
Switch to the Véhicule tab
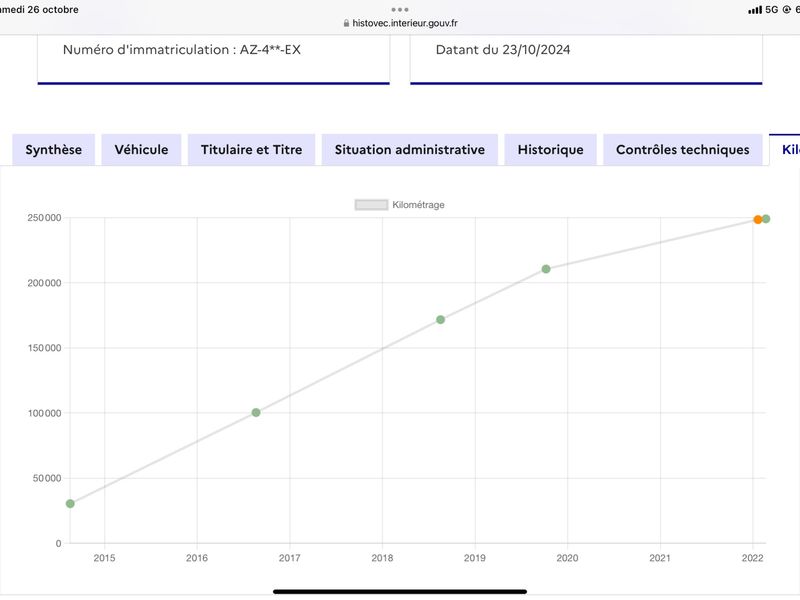pyautogui.click(x=141, y=149)
